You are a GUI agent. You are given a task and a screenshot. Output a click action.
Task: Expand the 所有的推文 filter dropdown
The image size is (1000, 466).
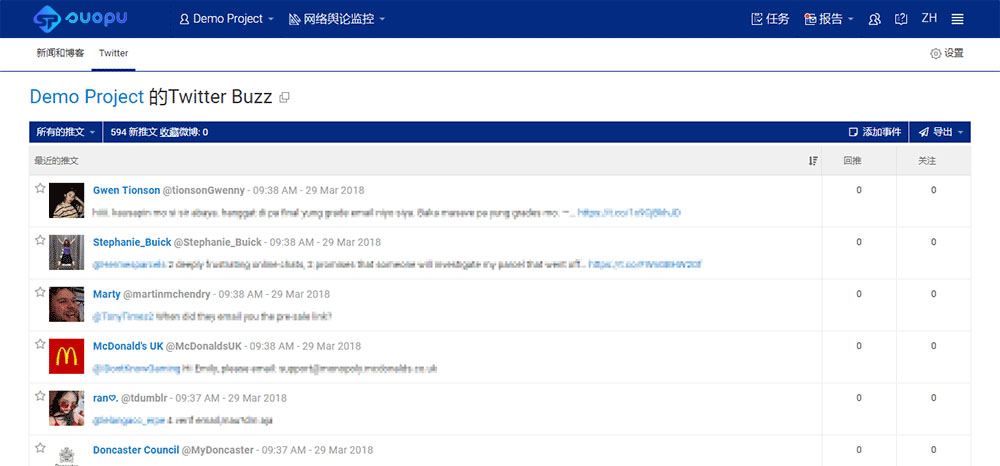click(66, 132)
